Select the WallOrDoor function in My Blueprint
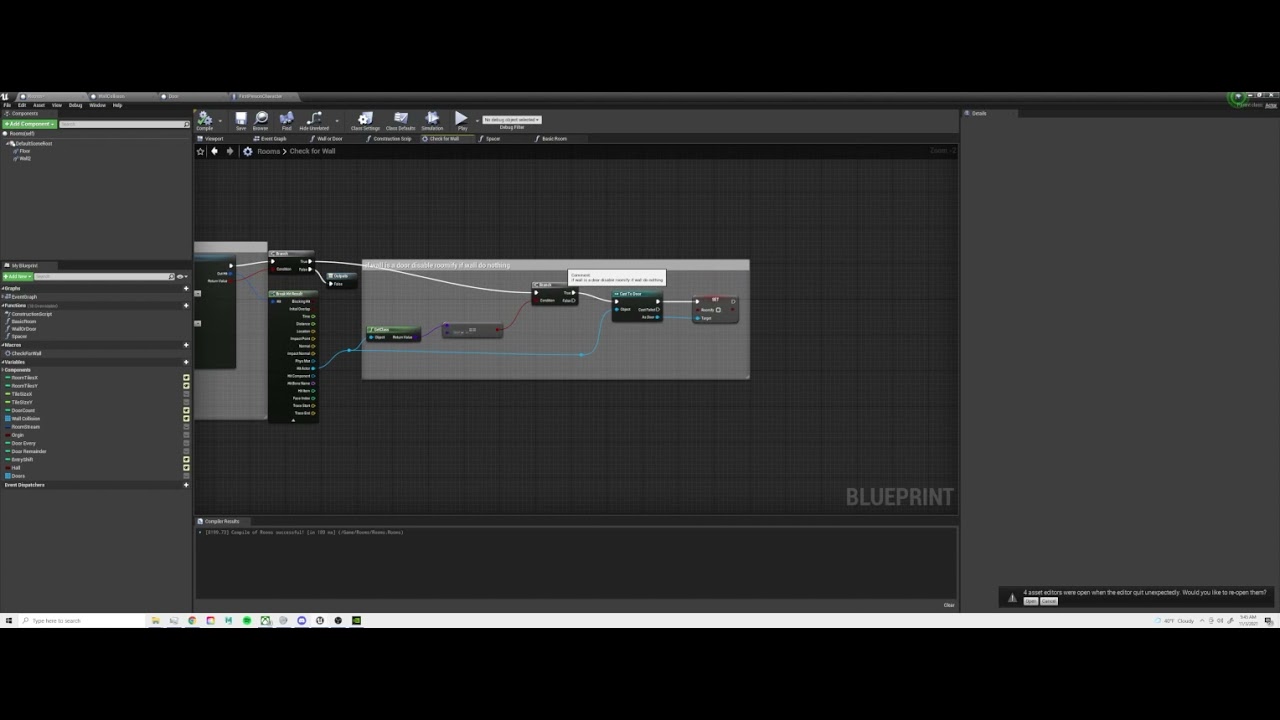The height and width of the screenshot is (720, 1280). pos(24,329)
